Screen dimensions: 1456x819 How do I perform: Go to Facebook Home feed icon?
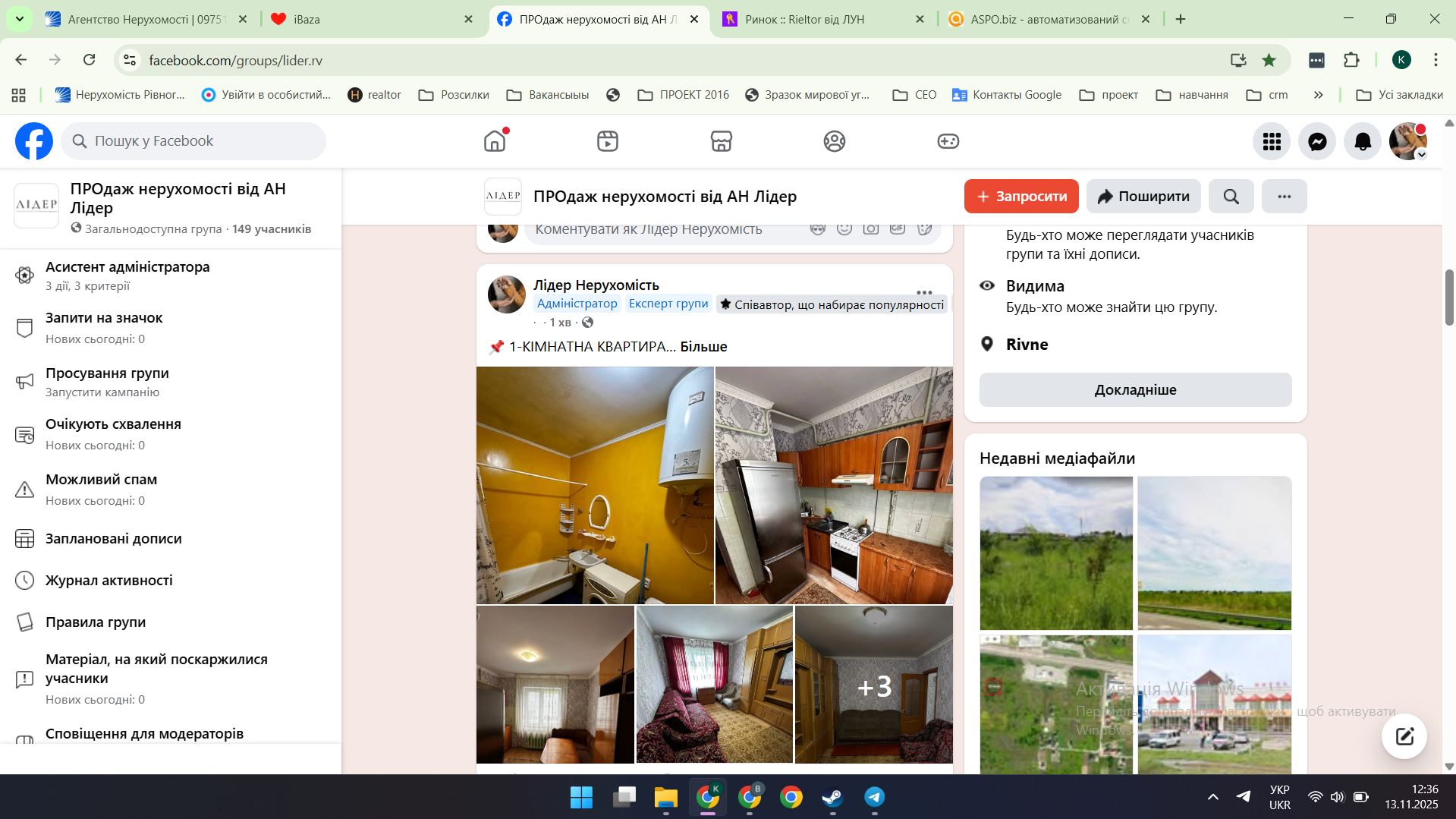pos(495,141)
